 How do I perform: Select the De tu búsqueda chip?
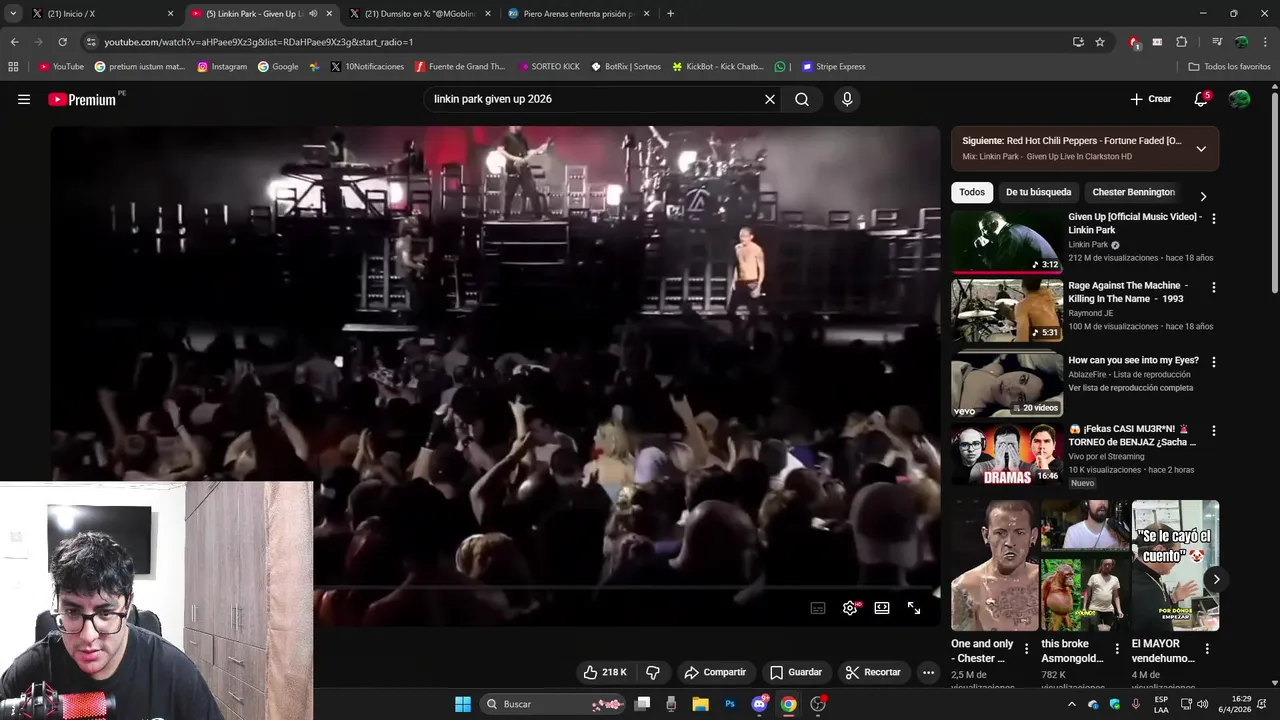tap(1038, 192)
